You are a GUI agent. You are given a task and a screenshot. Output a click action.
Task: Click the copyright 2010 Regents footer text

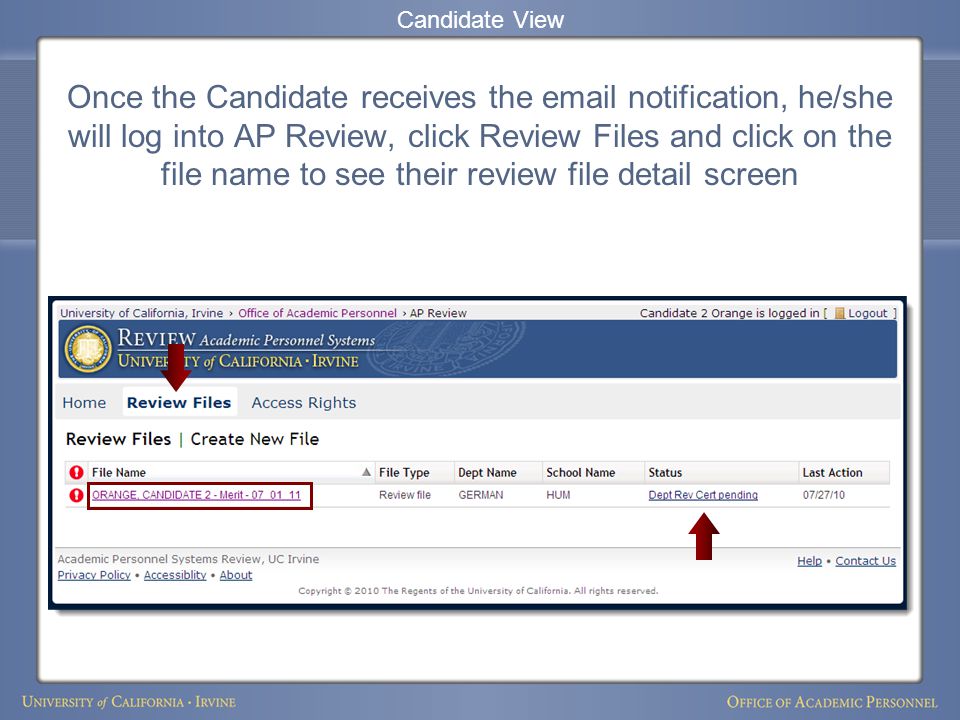coord(478,591)
